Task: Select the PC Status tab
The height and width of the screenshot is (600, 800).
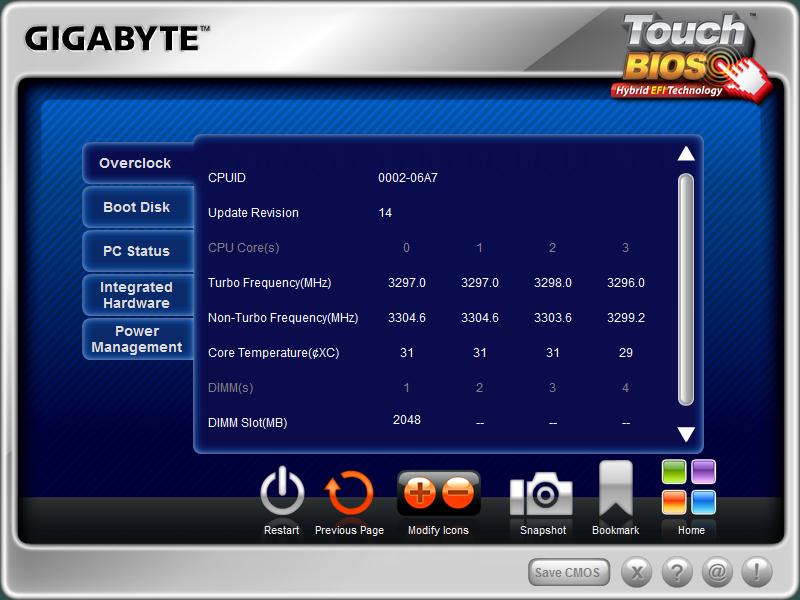Action: point(138,251)
